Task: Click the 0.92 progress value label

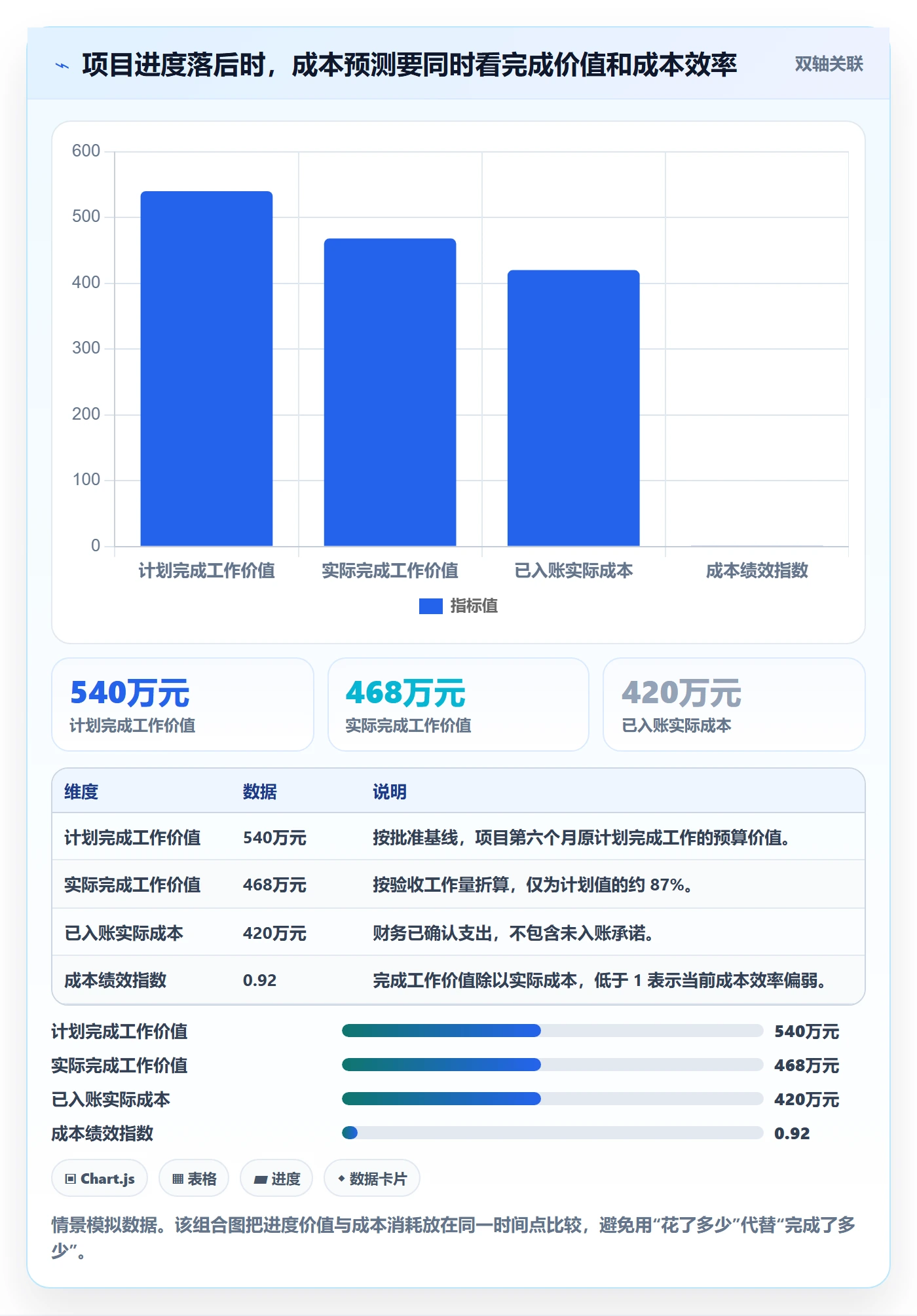Action: point(792,1133)
